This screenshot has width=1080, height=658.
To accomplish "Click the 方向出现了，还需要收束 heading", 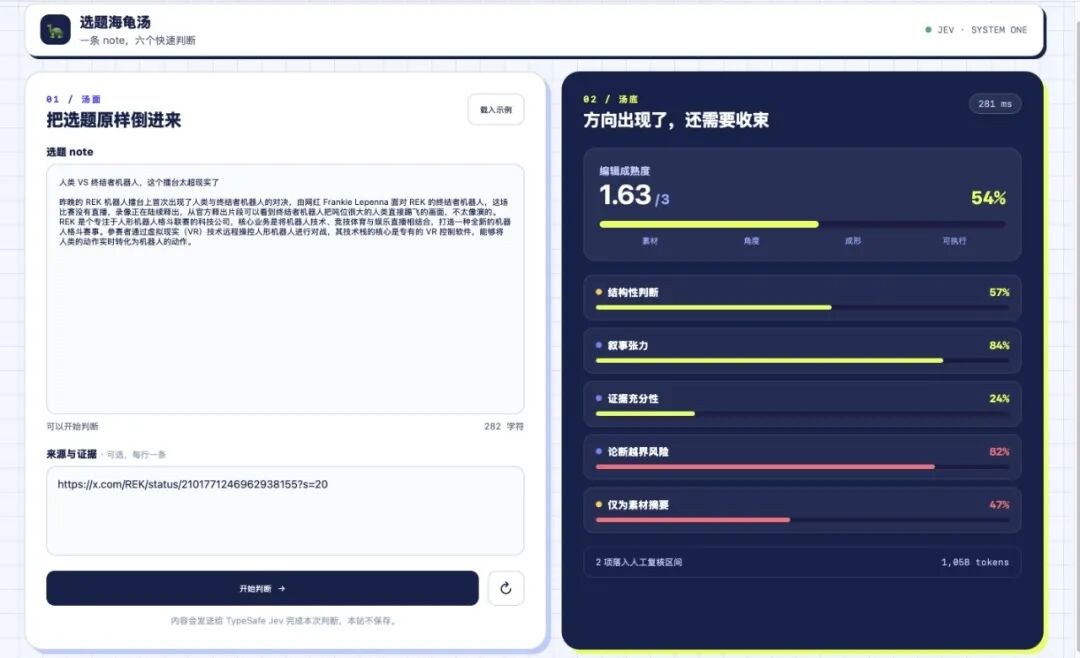I will (676, 120).
